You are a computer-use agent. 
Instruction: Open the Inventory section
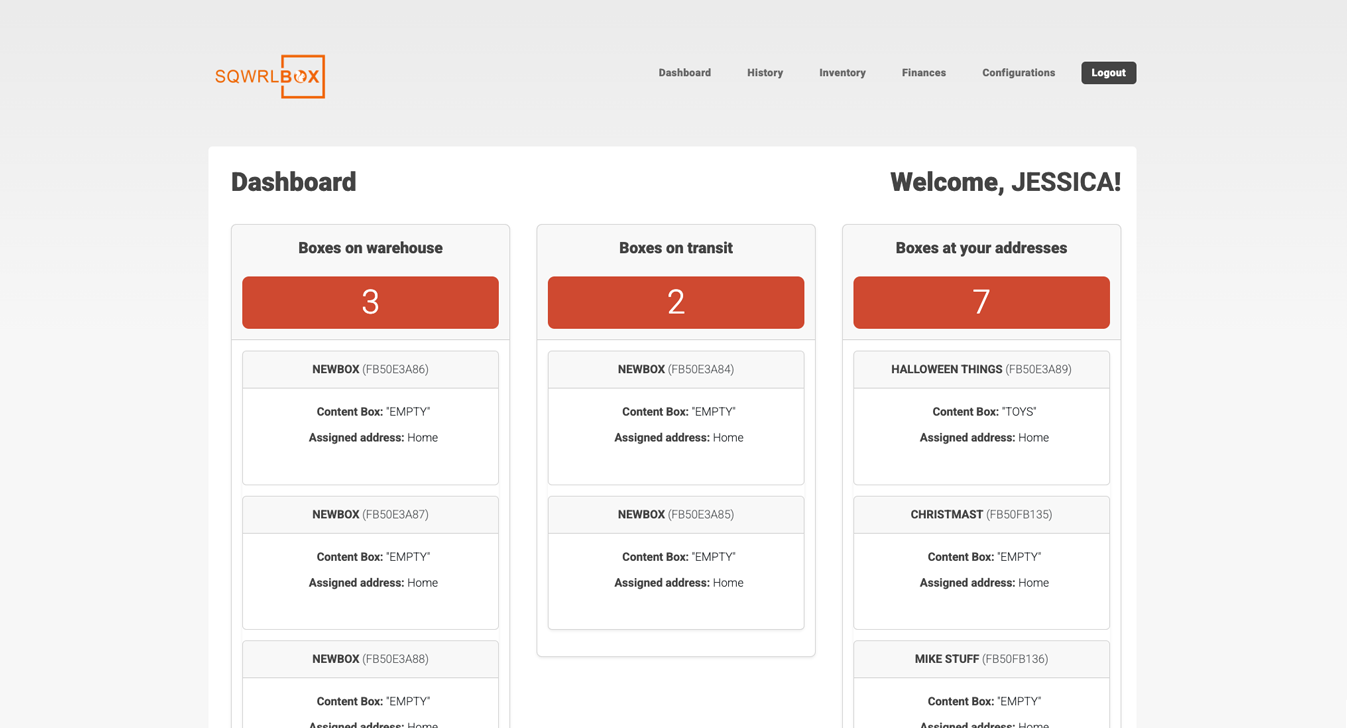pos(842,73)
